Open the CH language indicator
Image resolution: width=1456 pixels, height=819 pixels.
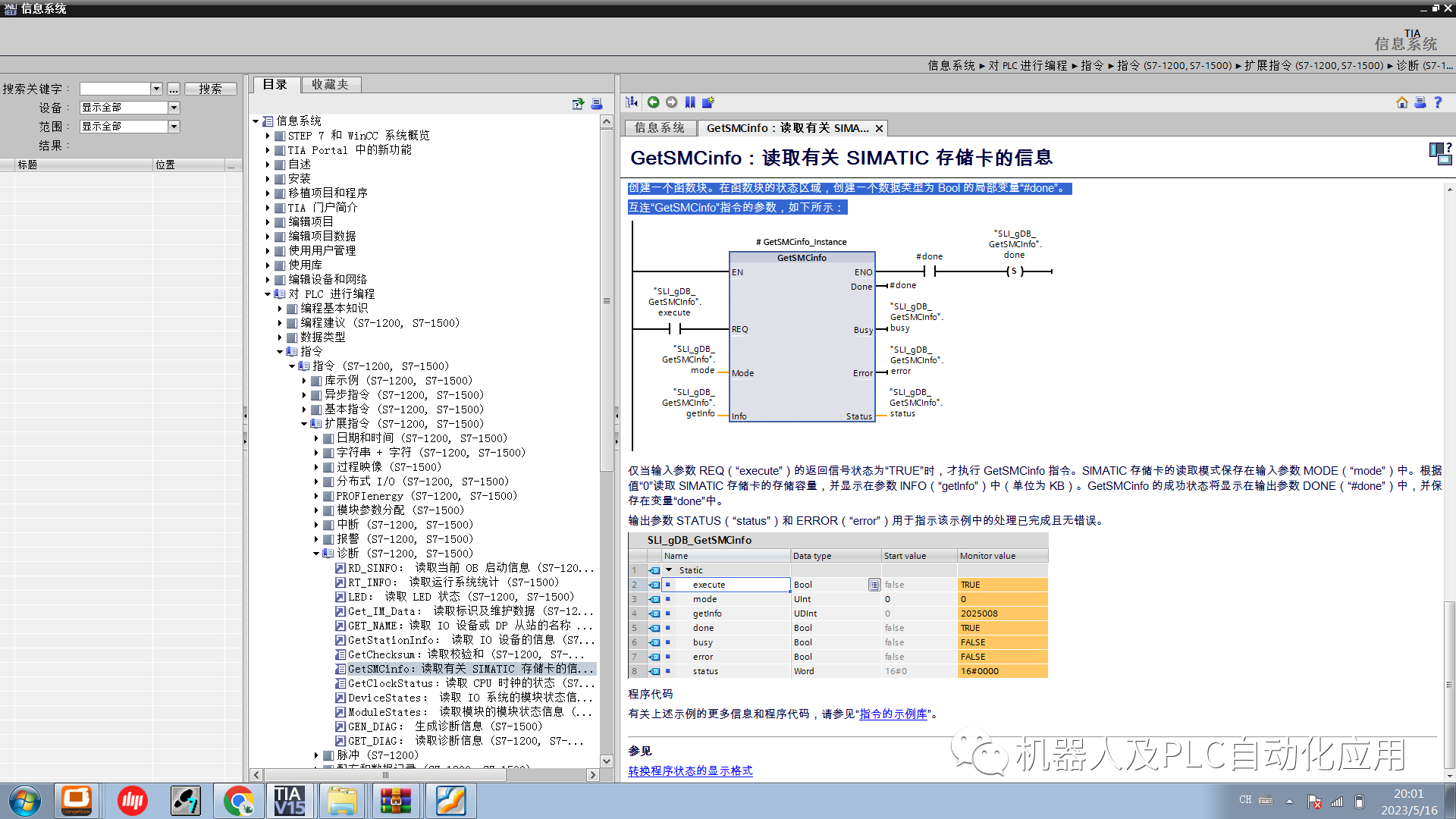1245,800
